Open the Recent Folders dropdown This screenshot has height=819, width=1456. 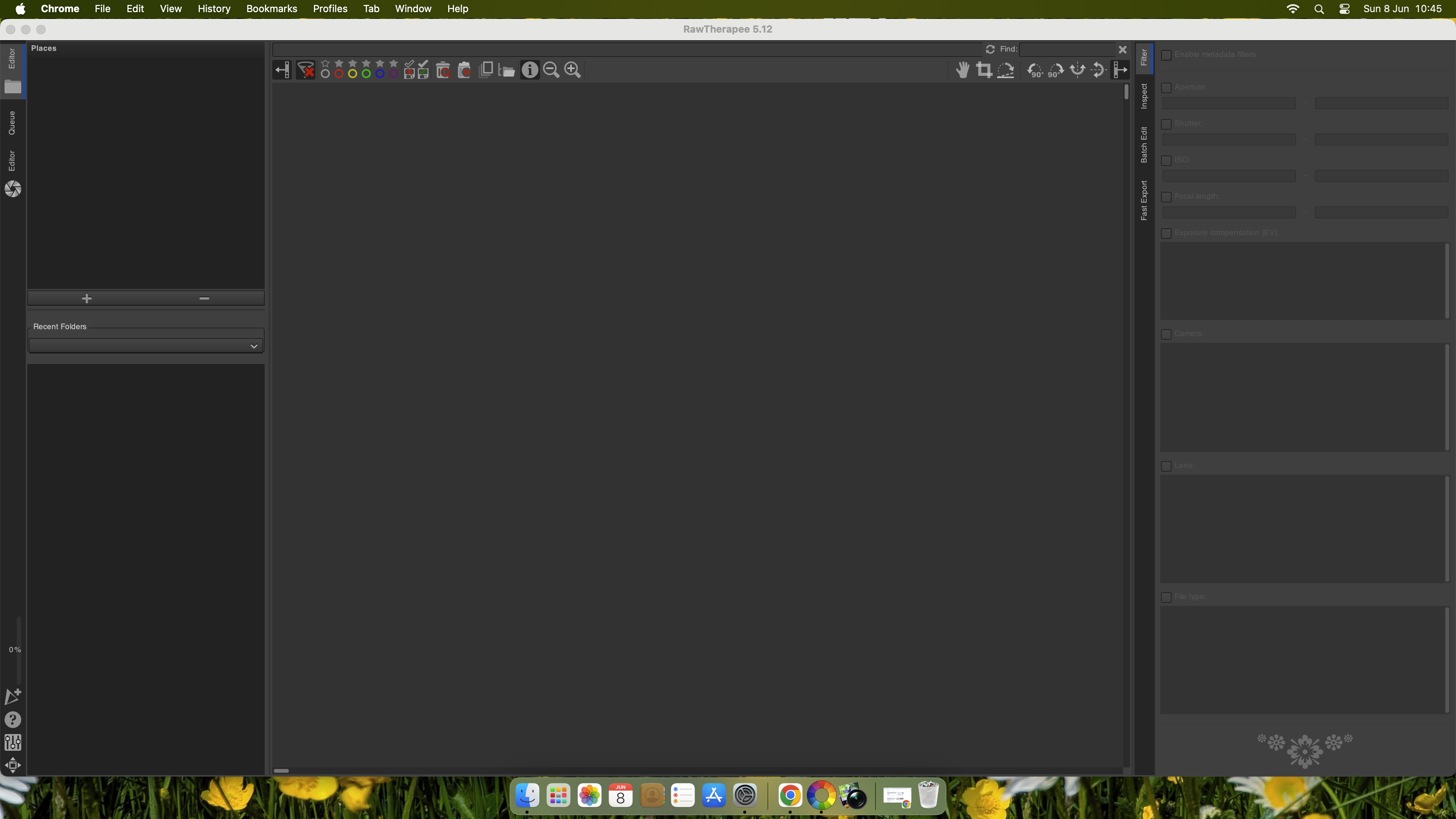[145, 346]
